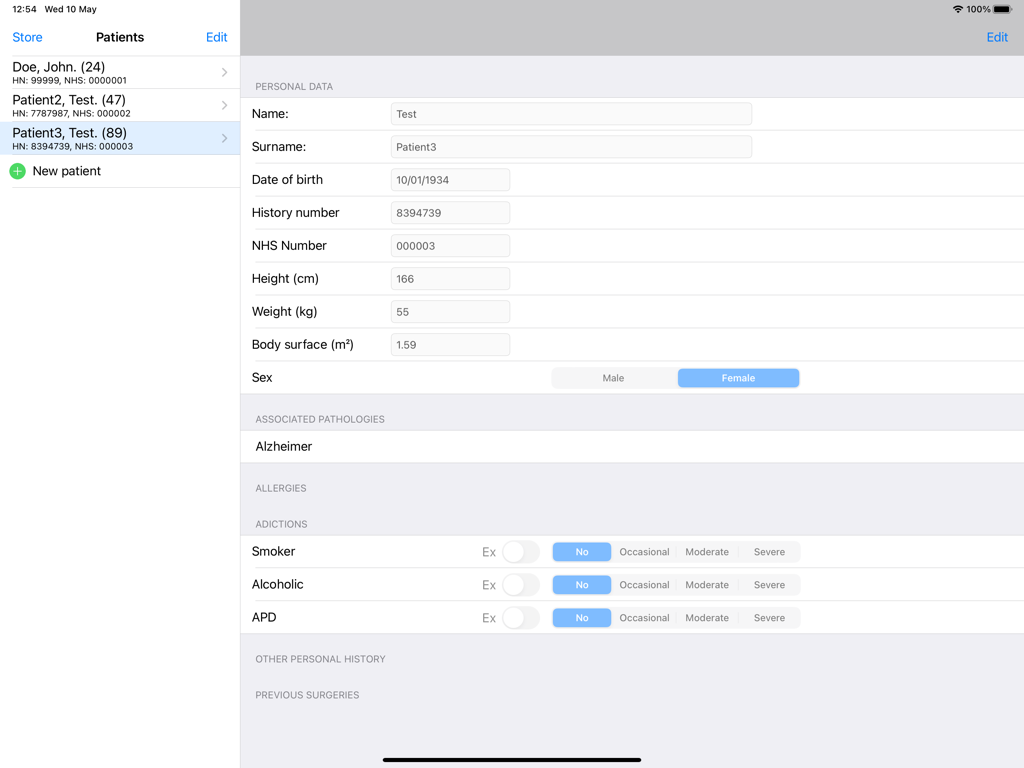Click the Name field containing Test
The height and width of the screenshot is (768, 1024).
point(571,114)
